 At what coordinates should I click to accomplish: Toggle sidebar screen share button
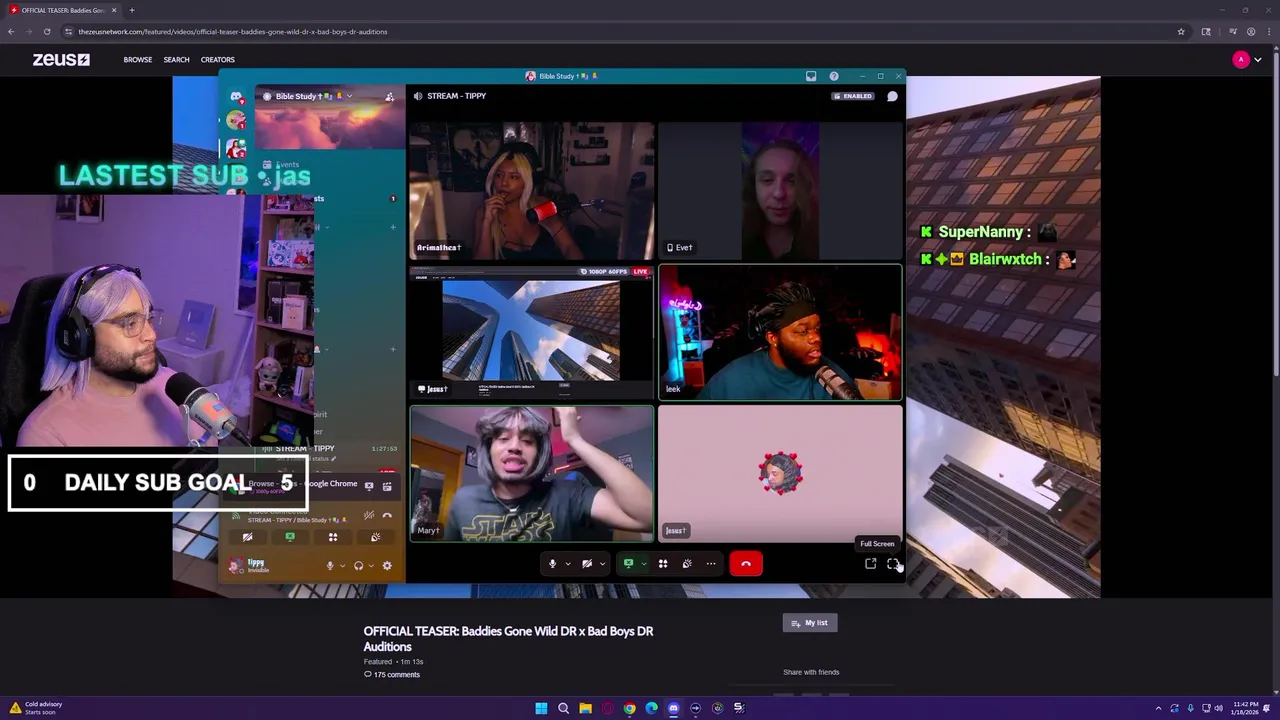point(290,537)
